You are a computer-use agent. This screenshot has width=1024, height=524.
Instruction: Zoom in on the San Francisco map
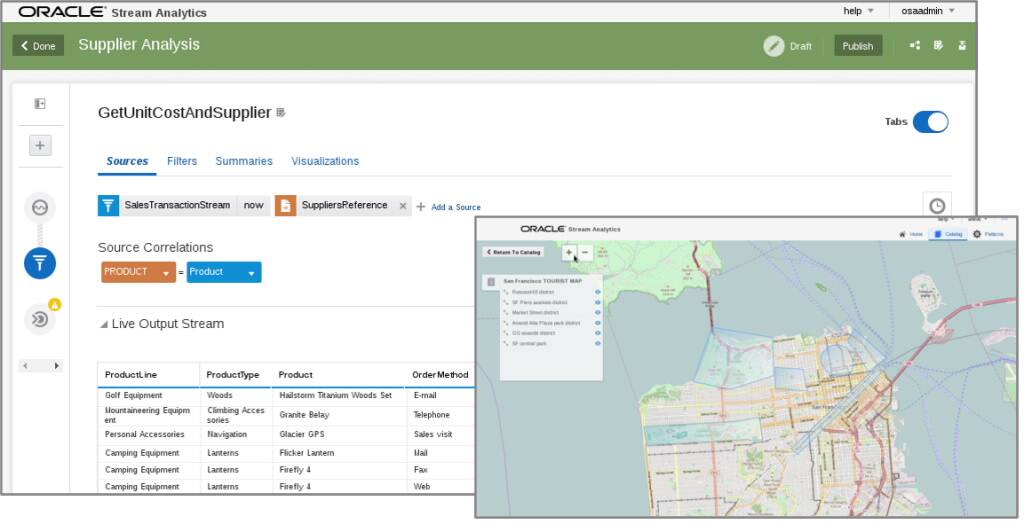[569, 253]
